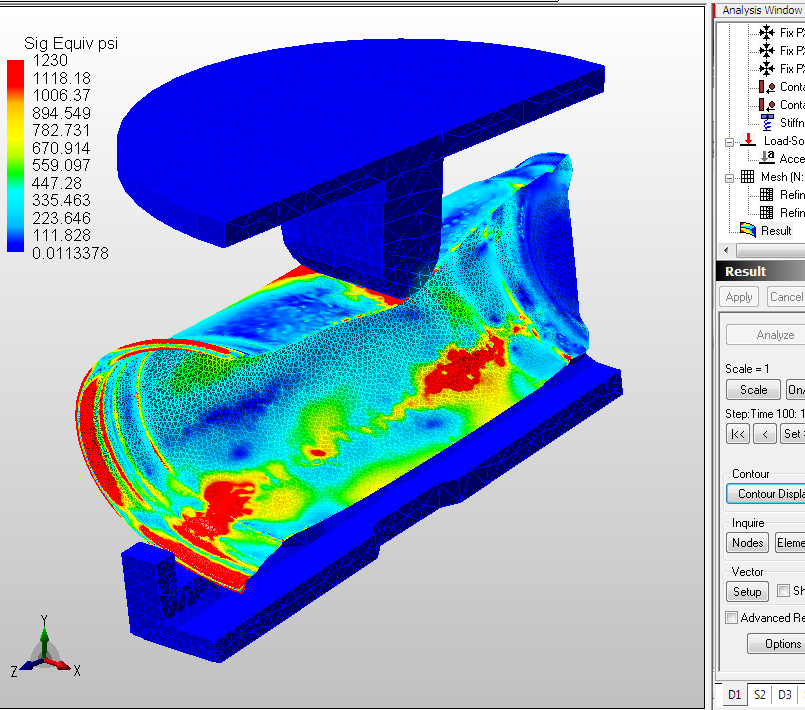Jump to first step with K<< button

pyautogui.click(x=738, y=434)
